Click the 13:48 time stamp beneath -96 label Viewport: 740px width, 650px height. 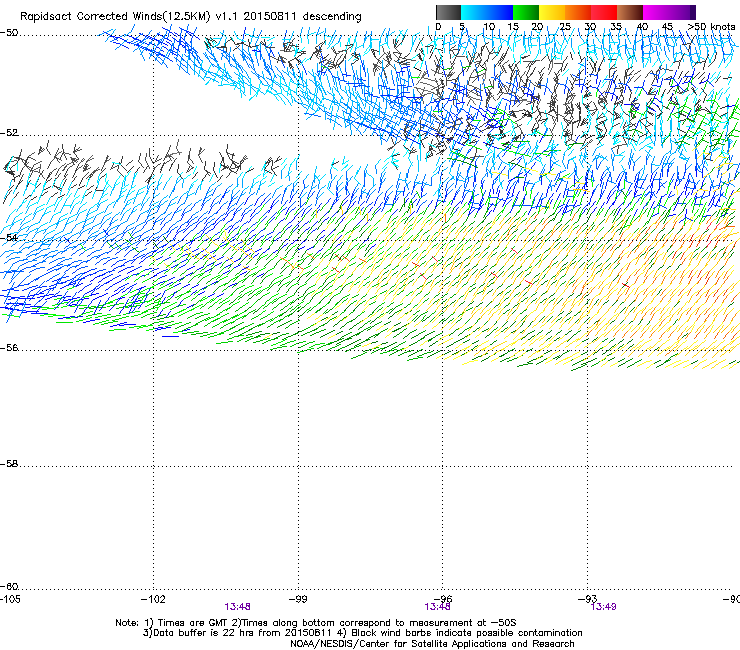click(437, 607)
